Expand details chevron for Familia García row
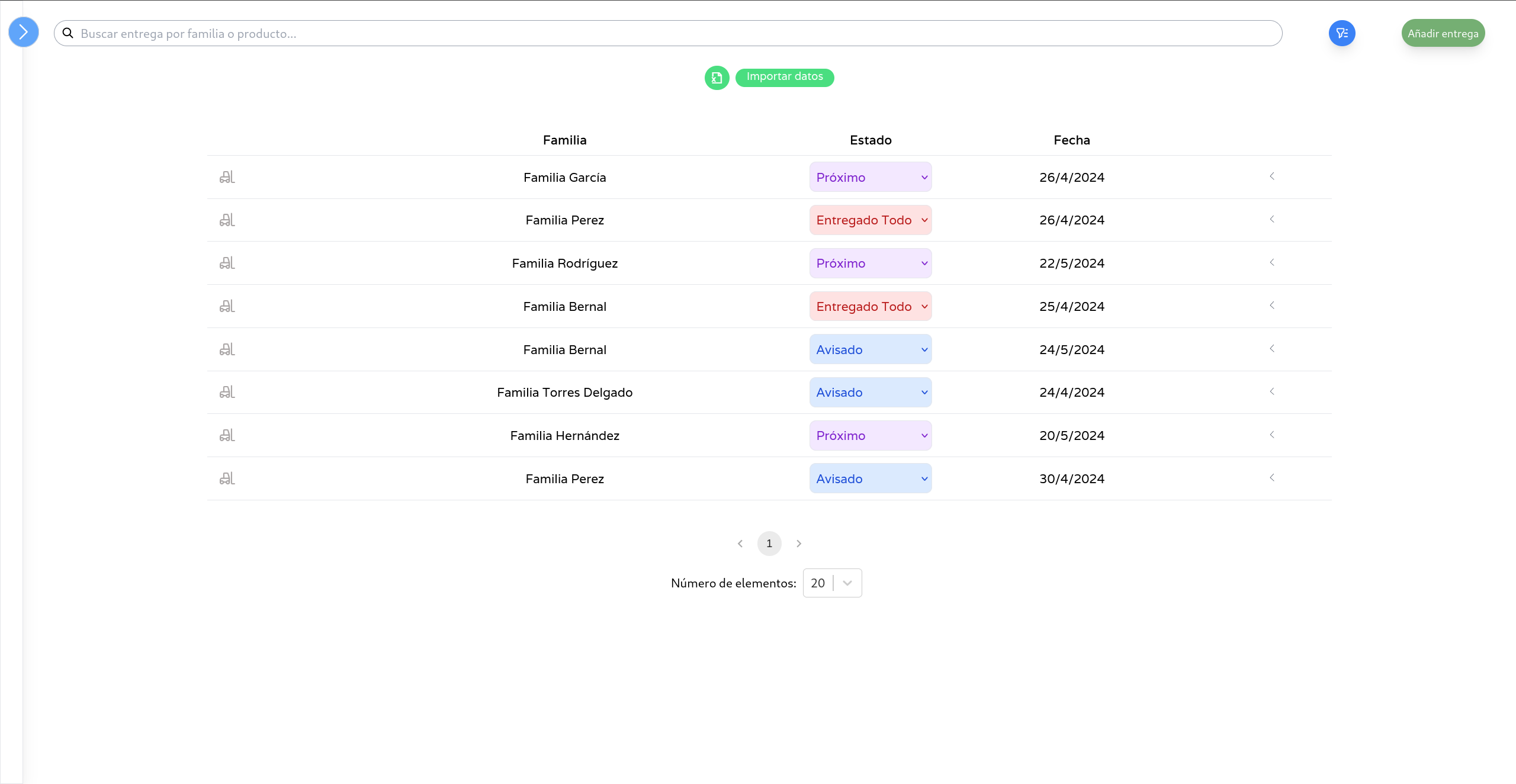 click(1272, 176)
